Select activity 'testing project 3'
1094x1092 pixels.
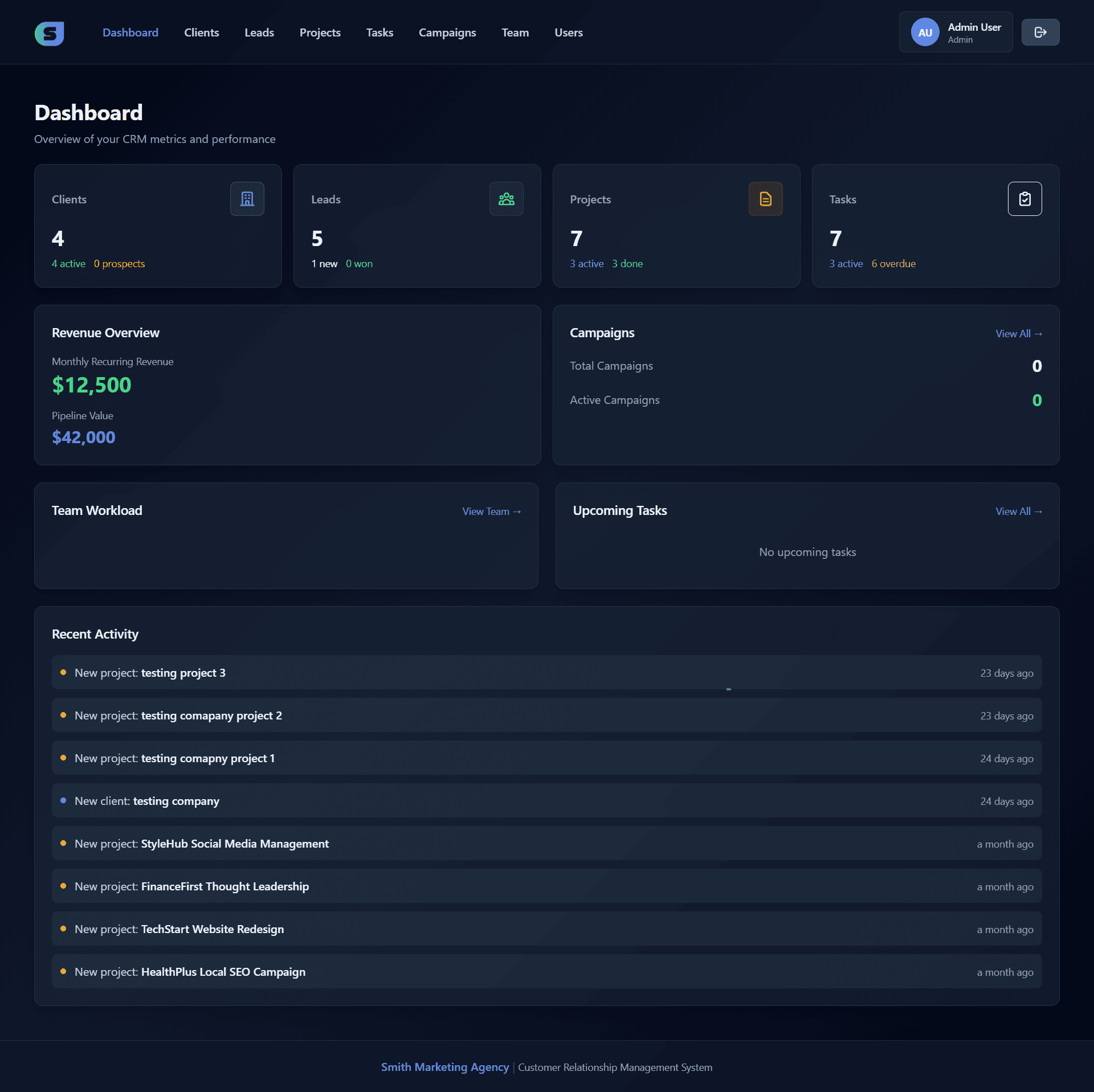point(546,672)
